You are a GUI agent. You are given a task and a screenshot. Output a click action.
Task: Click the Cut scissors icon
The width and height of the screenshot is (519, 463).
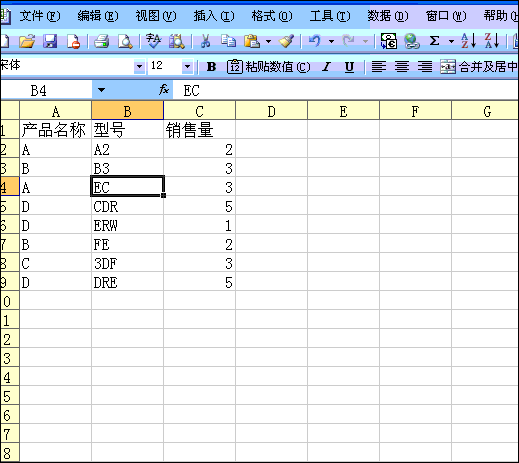tap(205, 41)
